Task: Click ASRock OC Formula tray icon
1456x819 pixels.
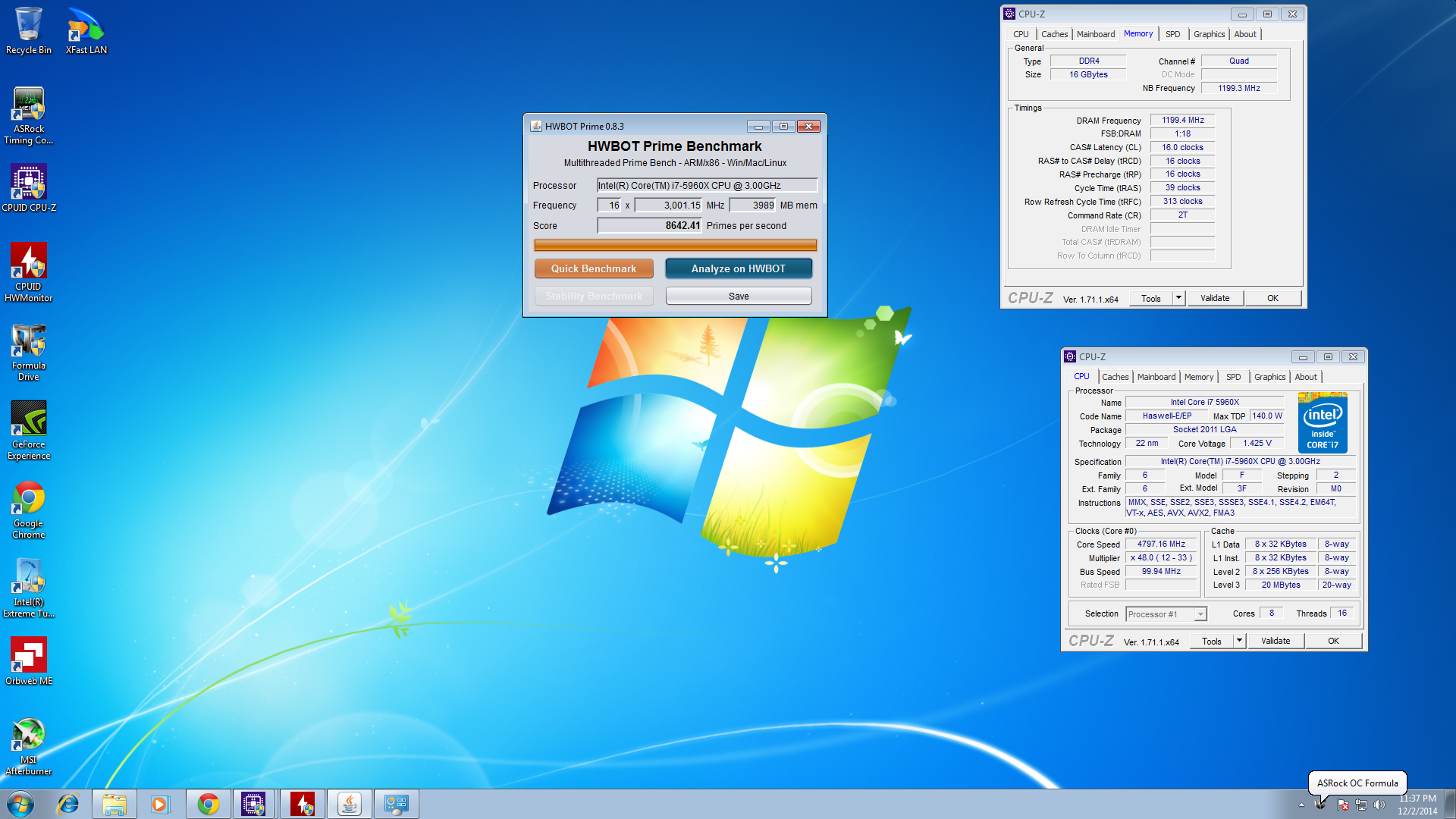Action: coord(1320,805)
